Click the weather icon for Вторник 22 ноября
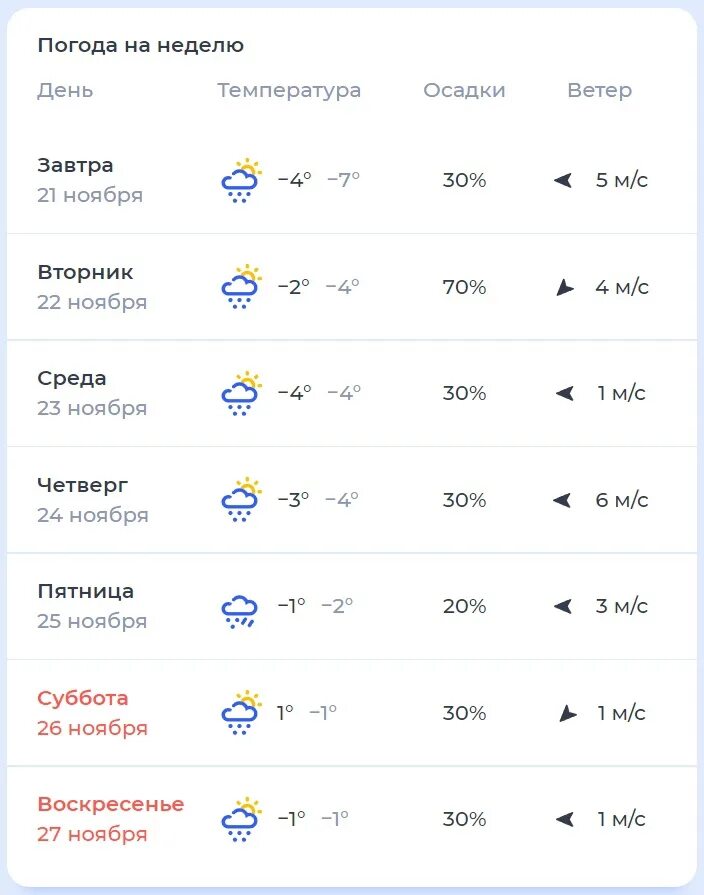The width and height of the screenshot is (704, 895). [x=241, y=287]
